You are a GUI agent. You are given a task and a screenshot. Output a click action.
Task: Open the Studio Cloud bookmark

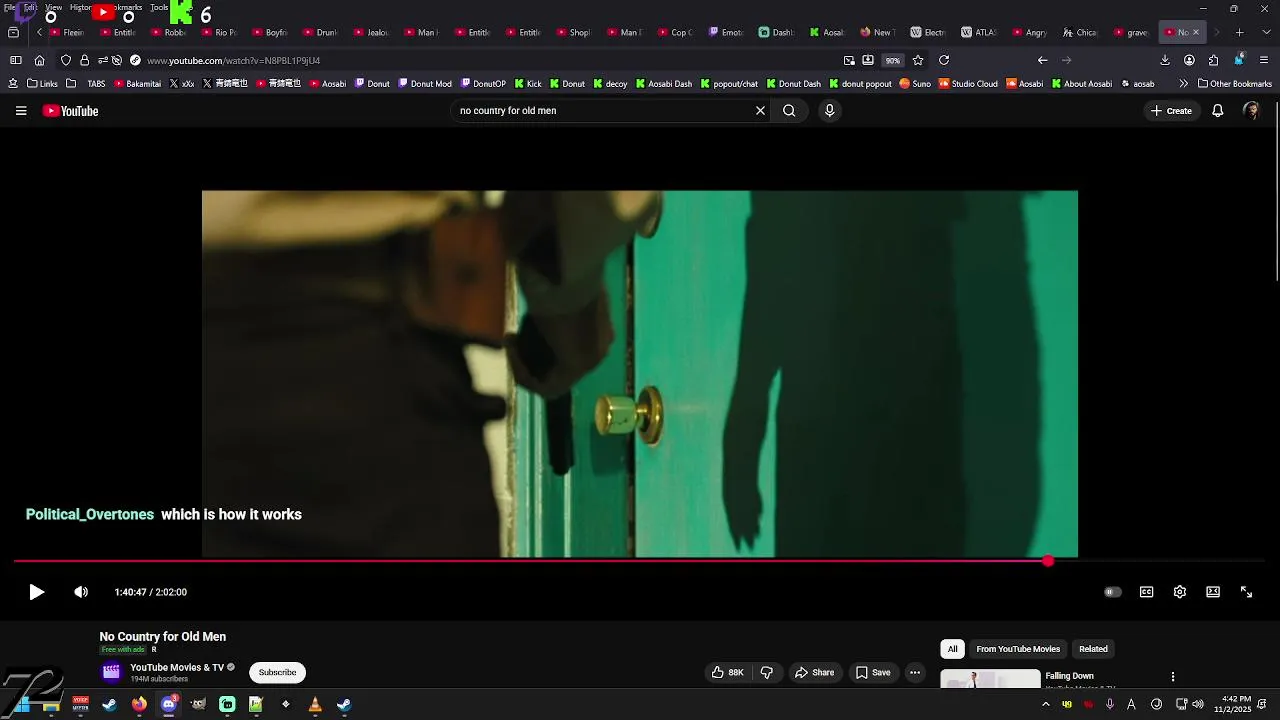pyautogui.click(x=967, y=84)
